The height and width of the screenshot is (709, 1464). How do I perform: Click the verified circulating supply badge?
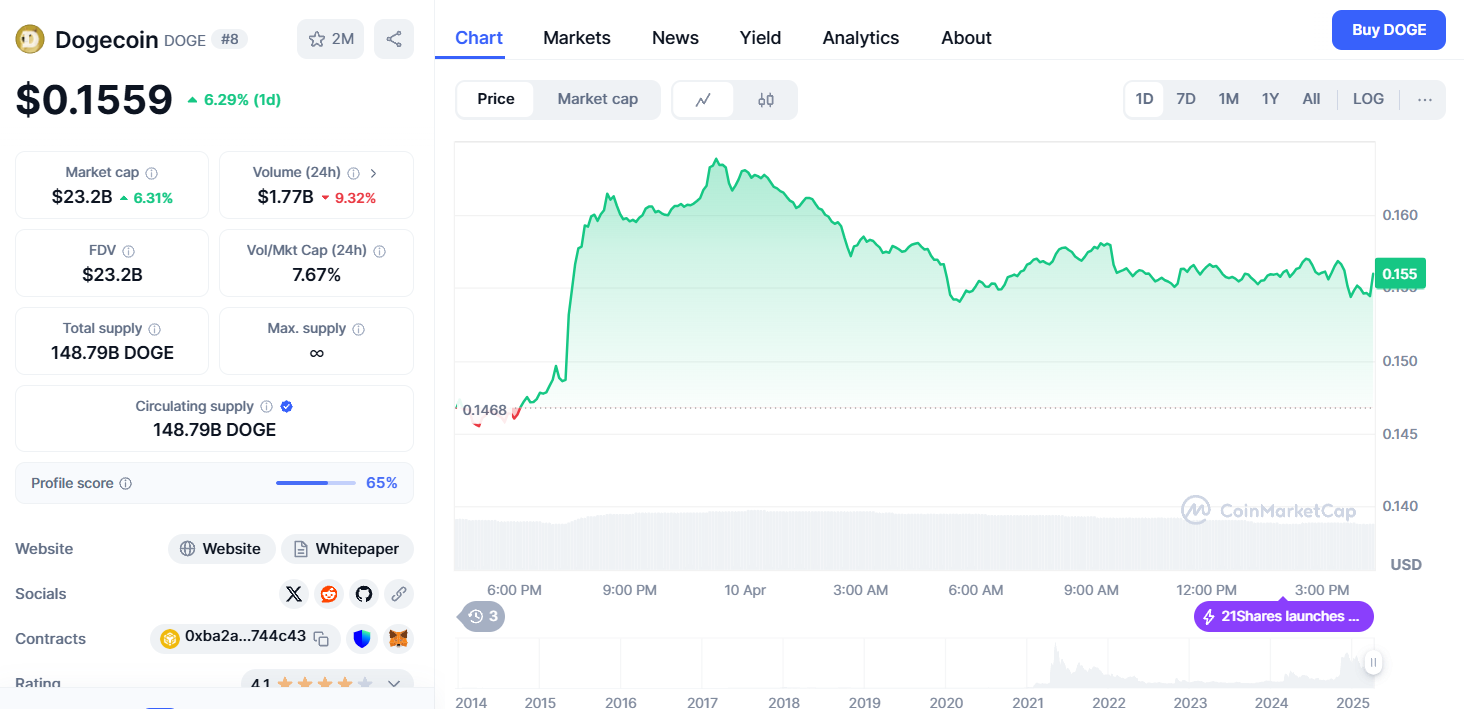(x=287, y=407)
